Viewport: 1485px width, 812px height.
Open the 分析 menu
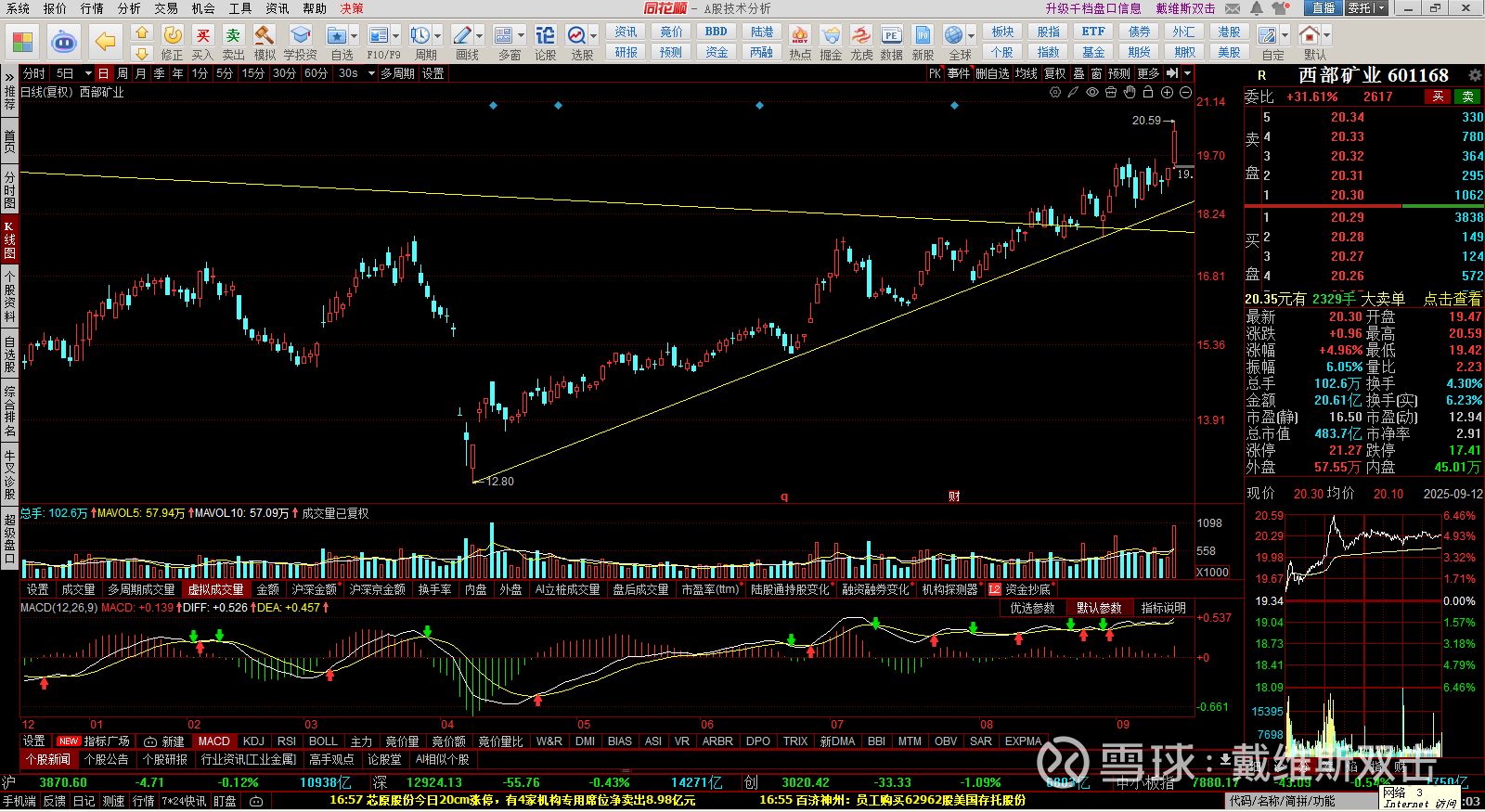pyautogui.click(x=129, y=8)
